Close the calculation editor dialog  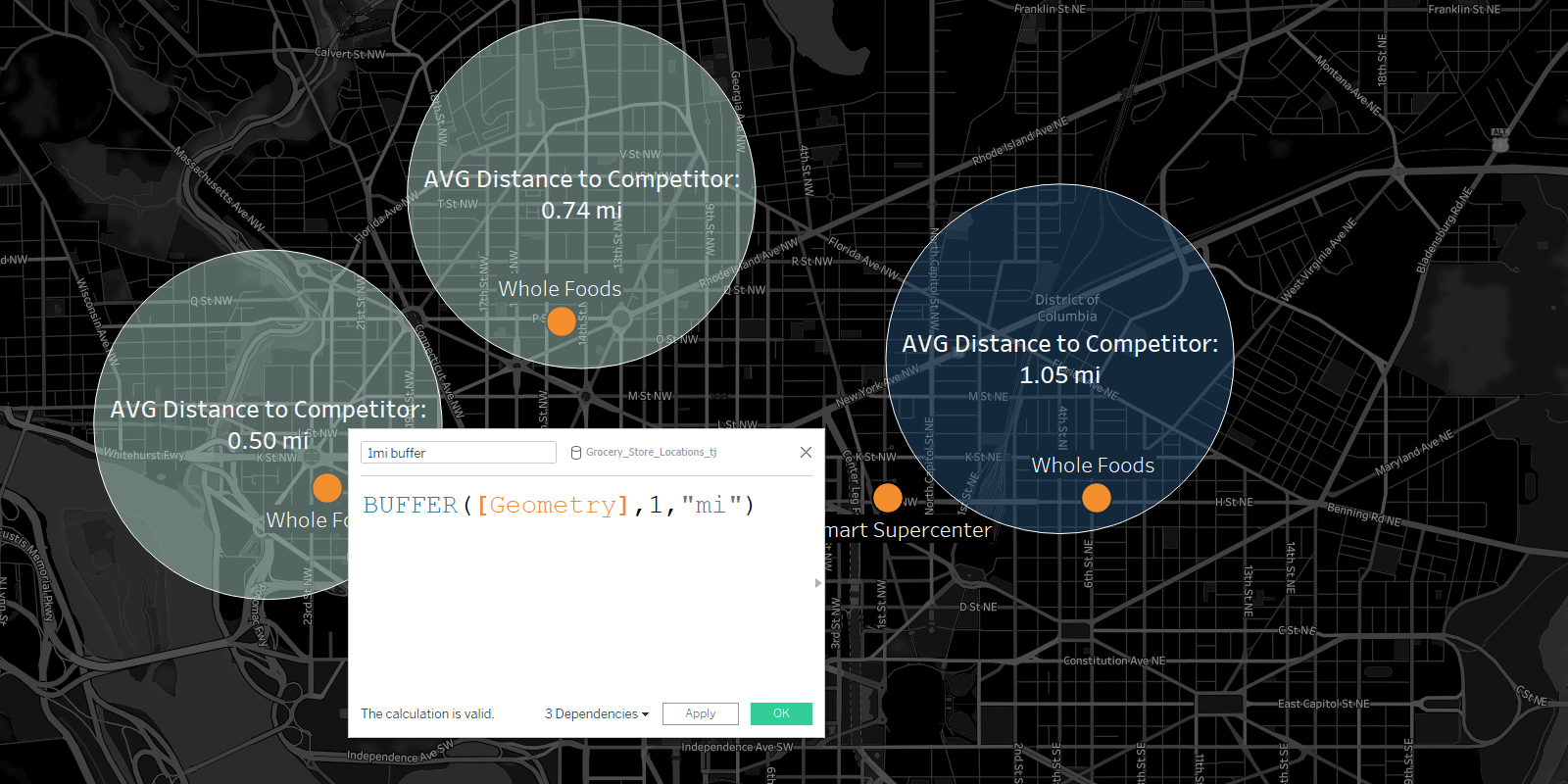coord(806,452)
